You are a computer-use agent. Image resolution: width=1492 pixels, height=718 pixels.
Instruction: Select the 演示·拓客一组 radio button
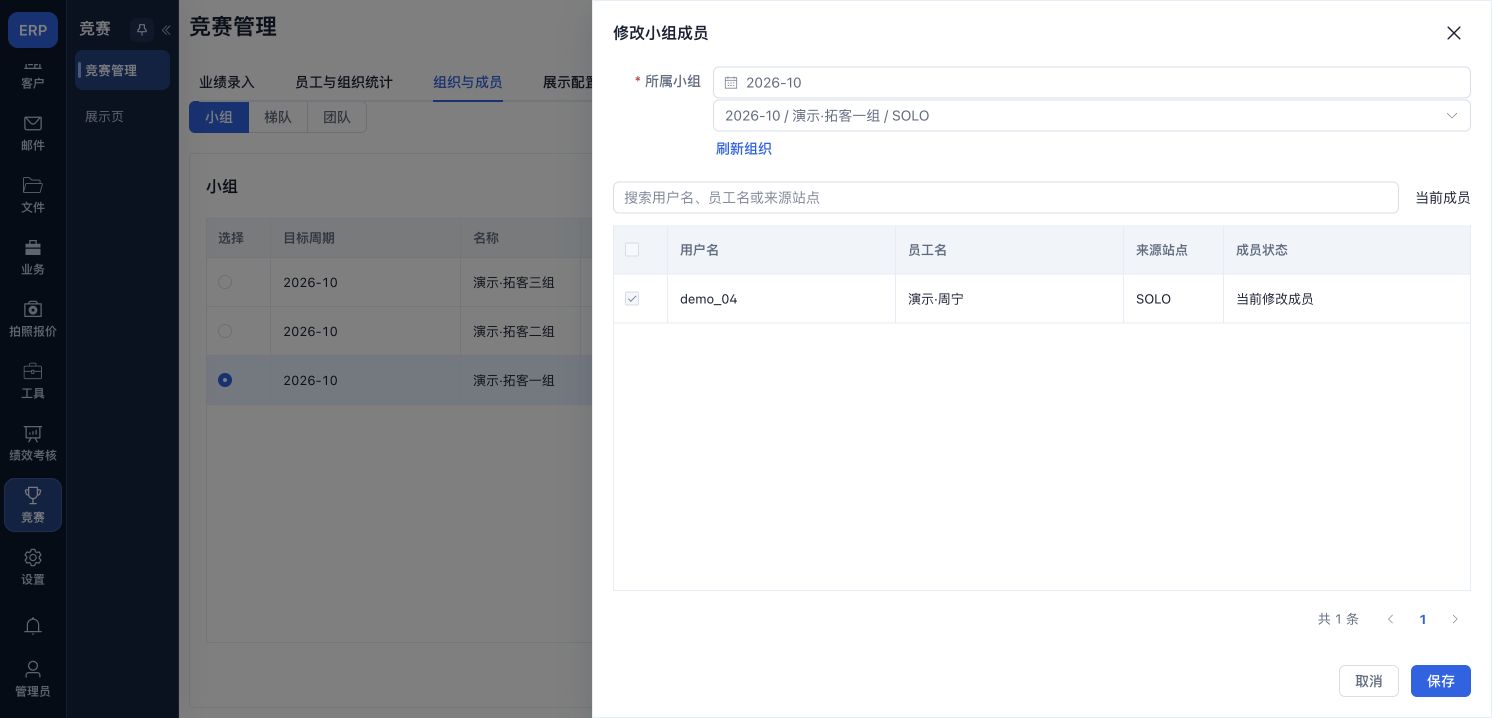(x=225, y=380)
